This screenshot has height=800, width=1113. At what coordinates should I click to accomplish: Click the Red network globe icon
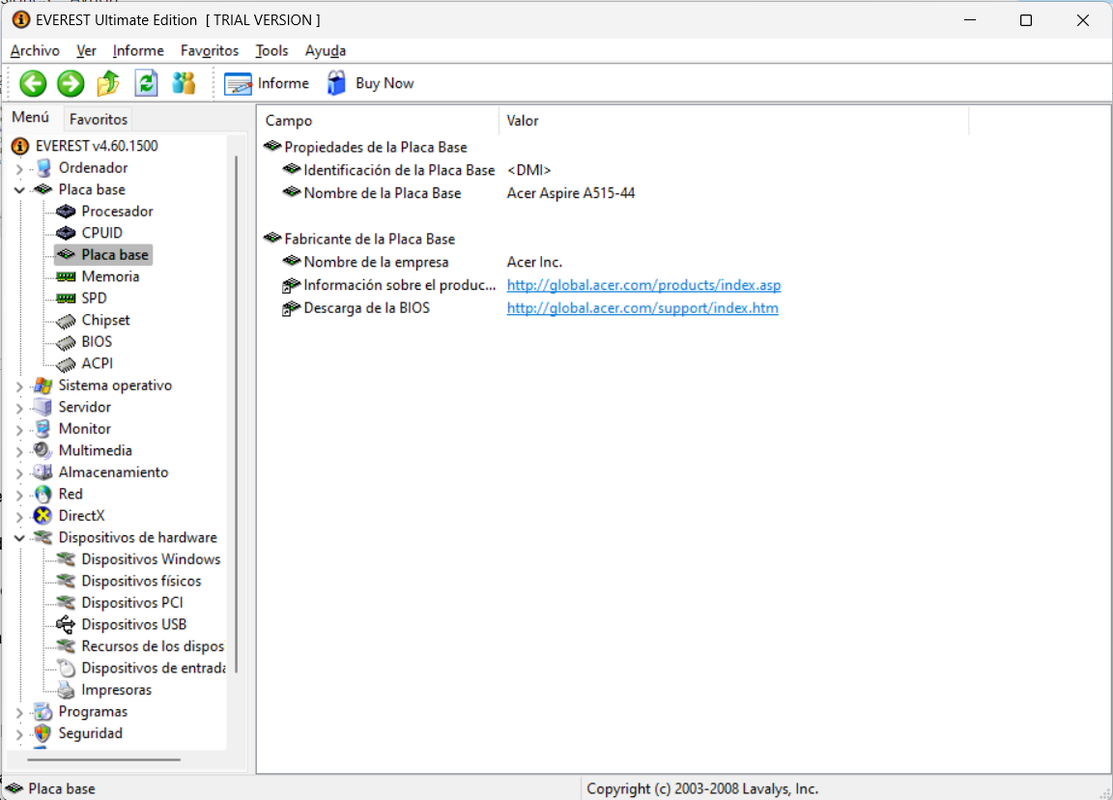click(x=43, y=494)
